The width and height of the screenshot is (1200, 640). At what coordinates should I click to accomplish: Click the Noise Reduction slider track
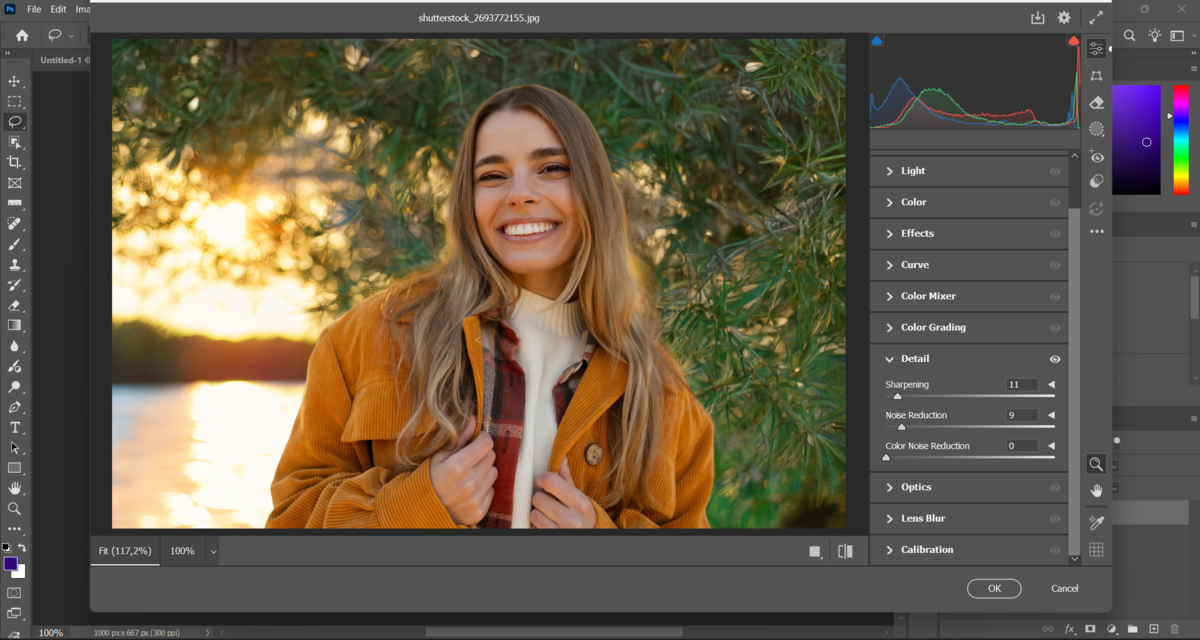click(x=969, y=427)
